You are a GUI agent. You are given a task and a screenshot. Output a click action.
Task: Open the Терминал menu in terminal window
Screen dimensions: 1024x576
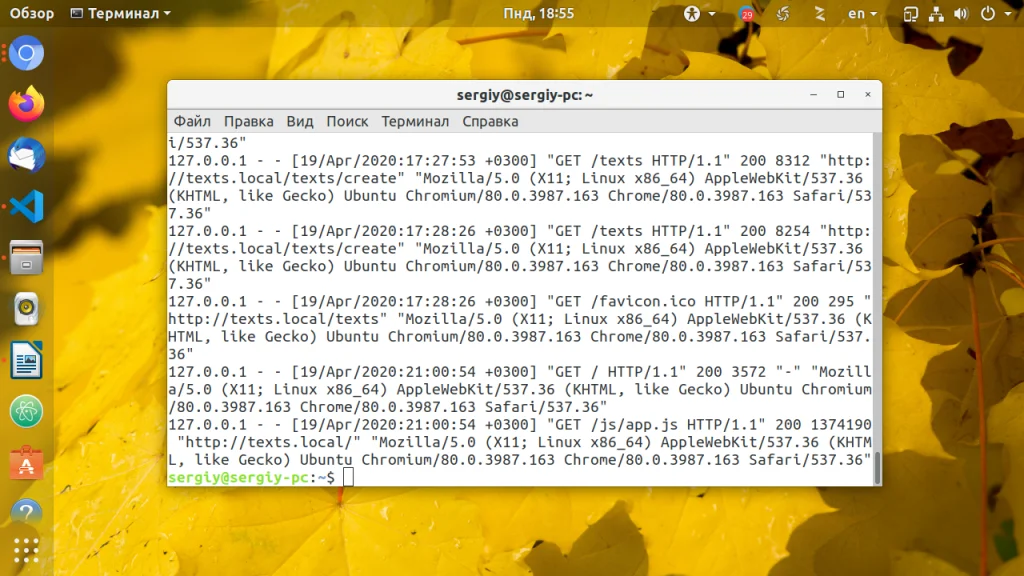coord(415,121)
